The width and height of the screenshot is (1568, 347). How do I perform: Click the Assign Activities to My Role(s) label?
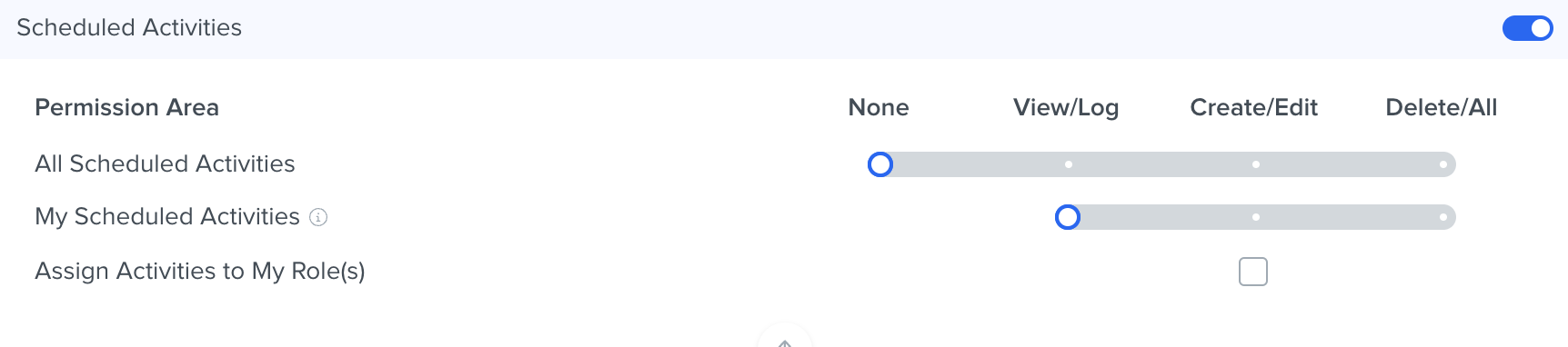click(200, 271)
